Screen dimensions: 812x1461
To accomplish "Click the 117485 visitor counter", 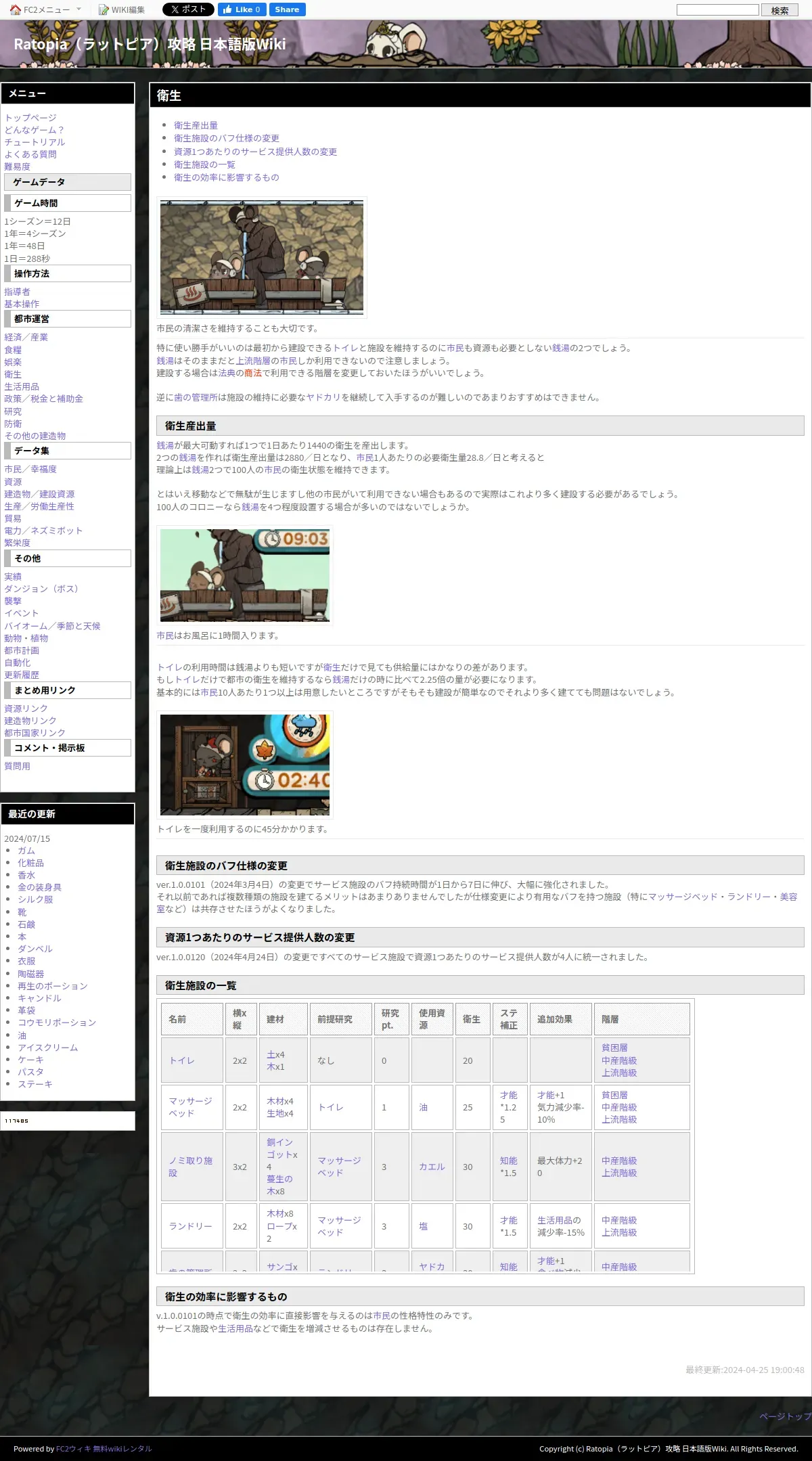I will click(17, 1121).
